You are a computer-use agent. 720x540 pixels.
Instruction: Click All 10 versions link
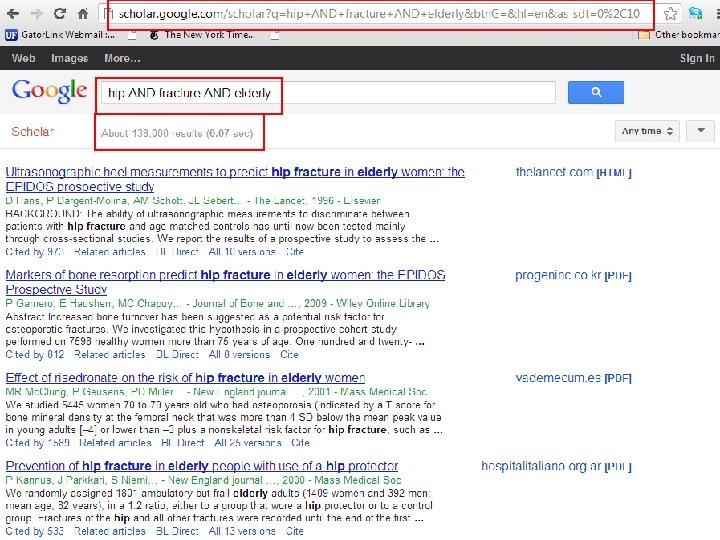pos(242,252)
